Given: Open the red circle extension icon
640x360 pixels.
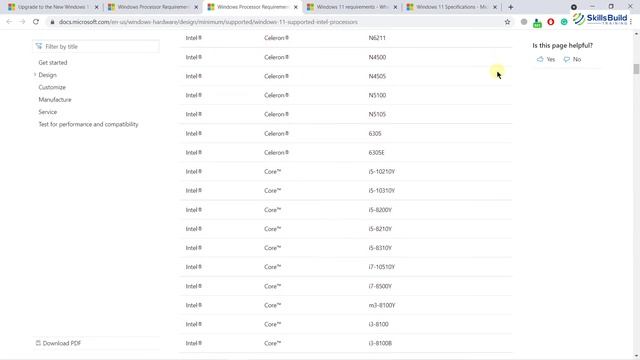Looking at the screenshot, I should tap(551, 22).
